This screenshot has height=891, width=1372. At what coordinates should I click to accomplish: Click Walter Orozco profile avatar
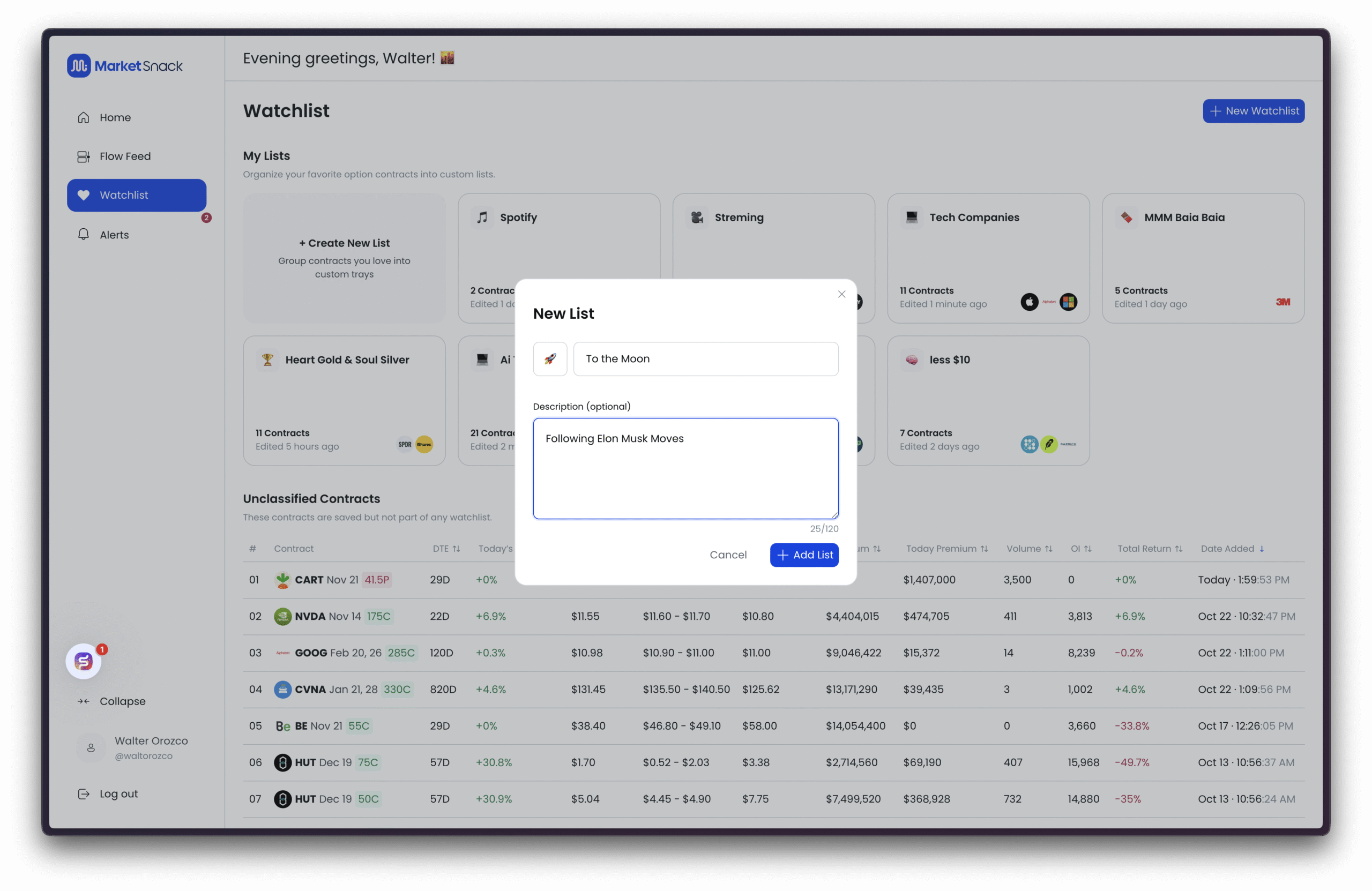point(91,747)
